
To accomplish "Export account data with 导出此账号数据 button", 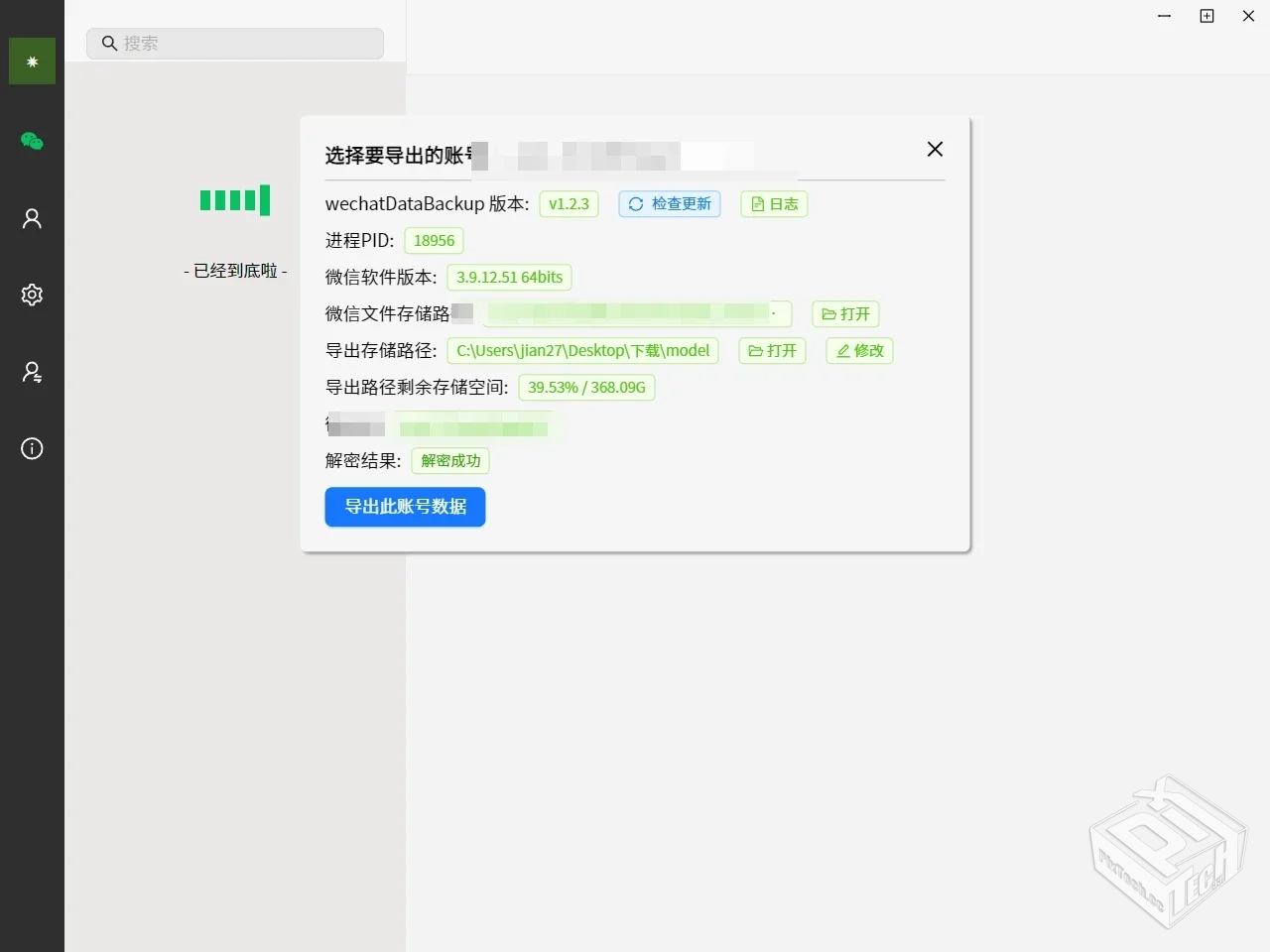I will click(x=405, y=507).
